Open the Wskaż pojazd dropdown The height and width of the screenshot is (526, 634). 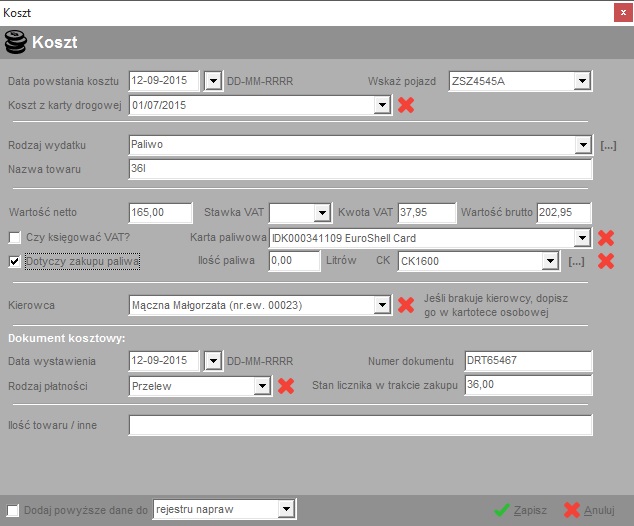tap(582, 80)
